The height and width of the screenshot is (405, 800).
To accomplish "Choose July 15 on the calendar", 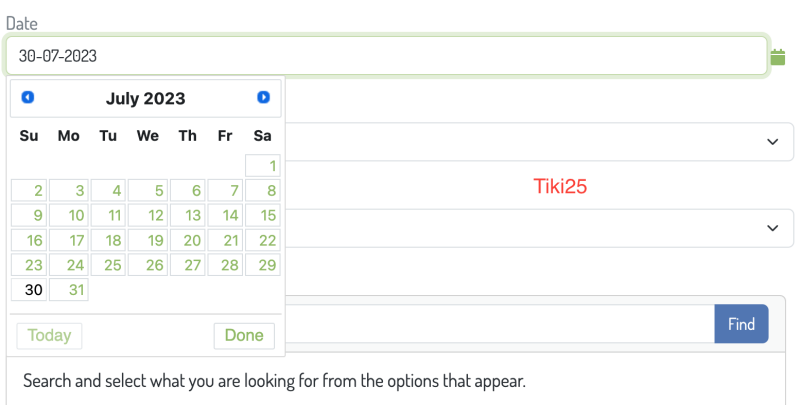I will point(263,215).
